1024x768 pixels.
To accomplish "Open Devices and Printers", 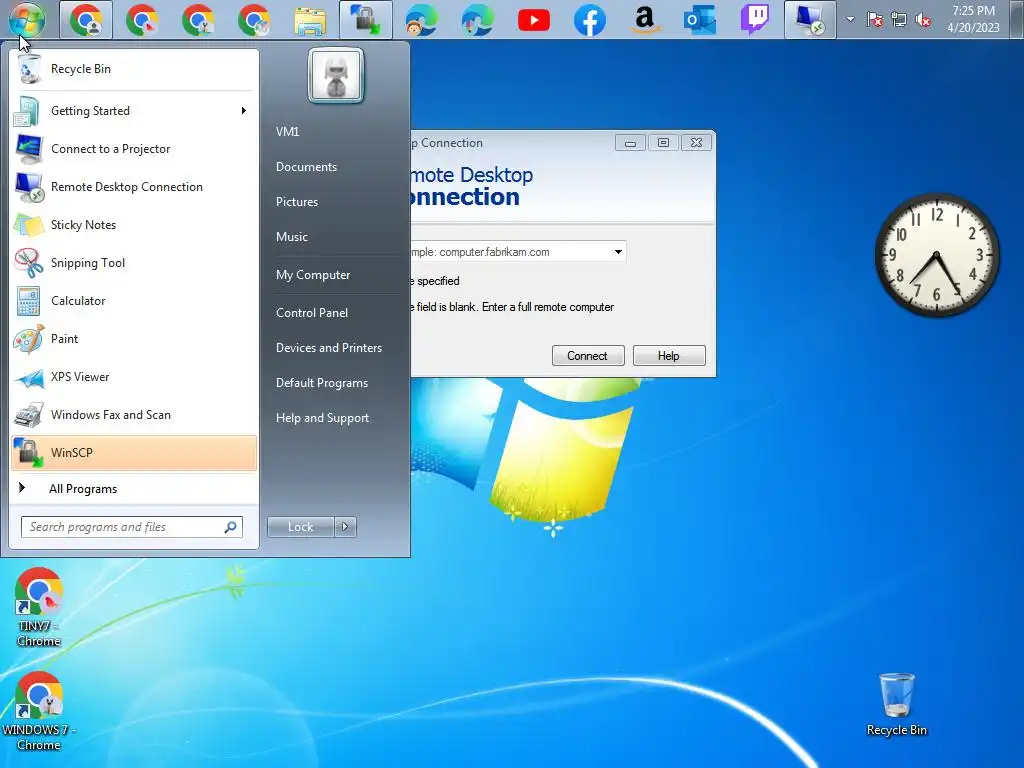I will (328, 348).
